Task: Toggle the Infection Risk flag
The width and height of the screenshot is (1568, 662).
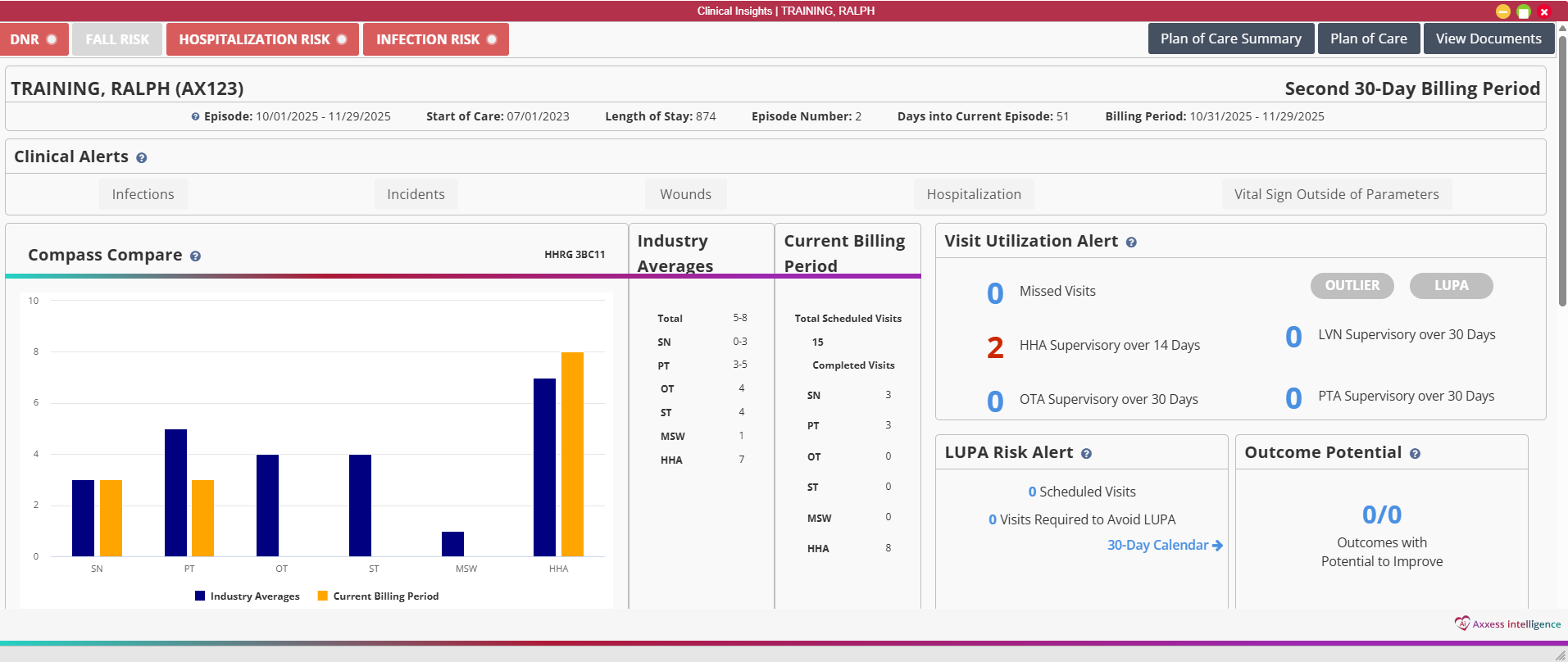Action: (x=435, y=39)
